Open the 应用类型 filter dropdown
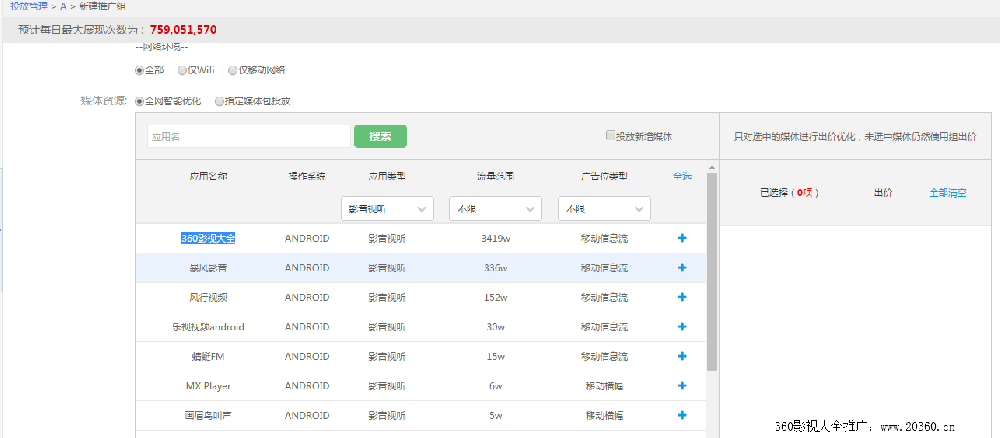Image resolution: width=1000 pixels, height=438 pixels. point(387,209)
